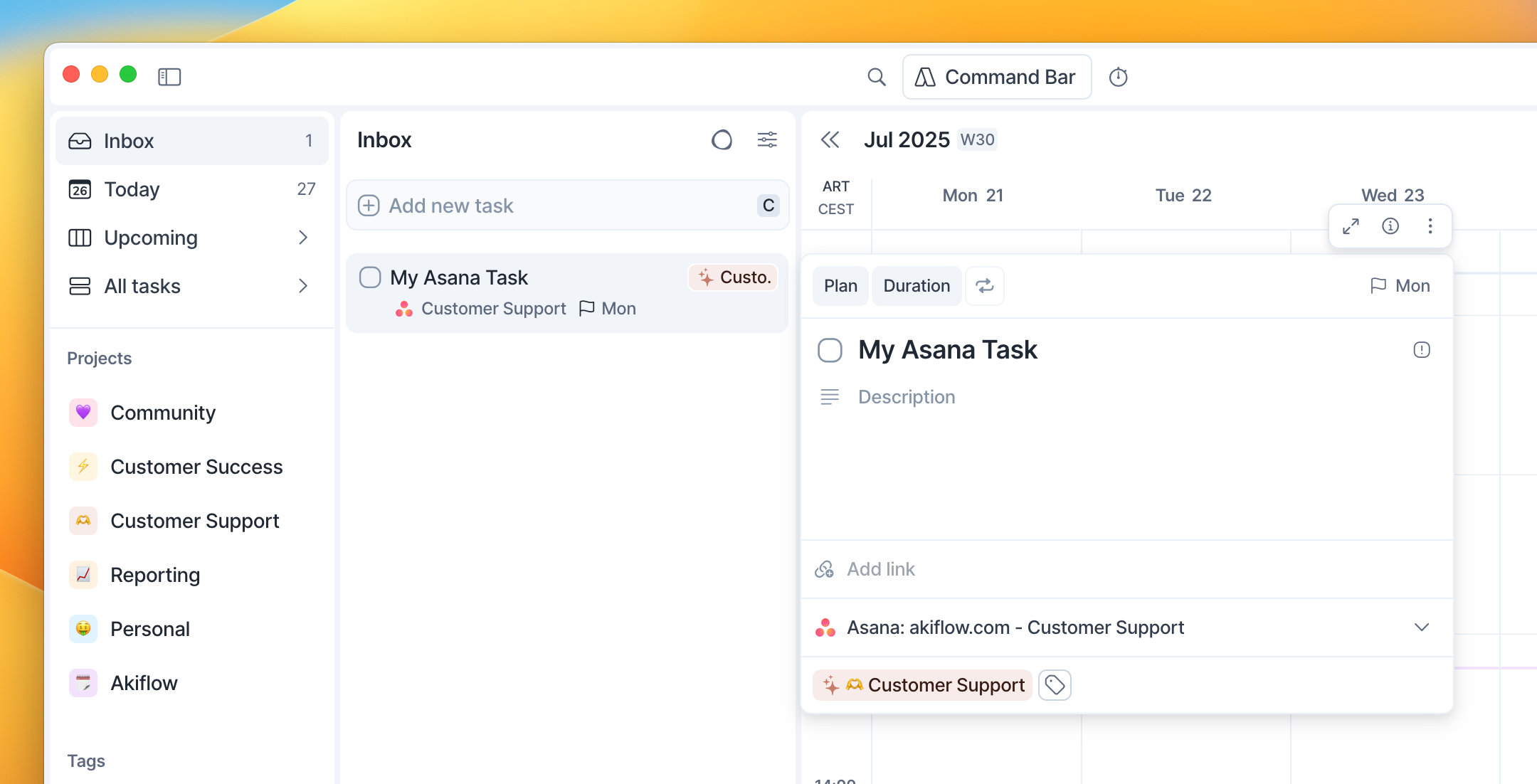
Task: Click the Asana: akiflow.com - Customer Support row
Action: (1127, 627)
